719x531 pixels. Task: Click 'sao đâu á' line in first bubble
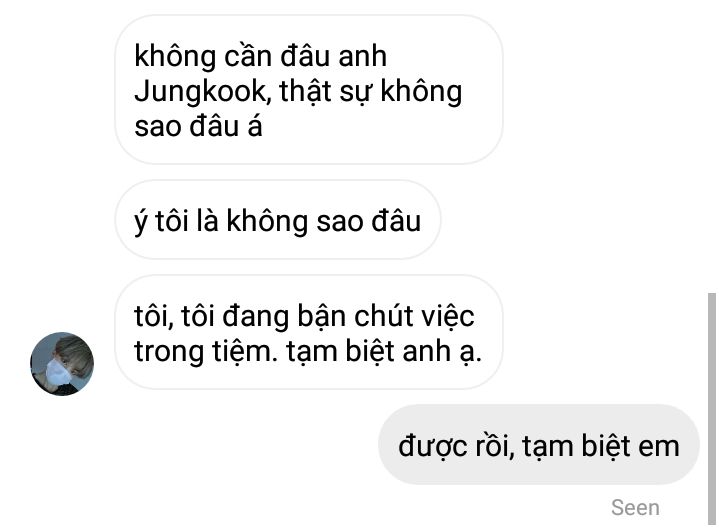(x=198, y=126)
